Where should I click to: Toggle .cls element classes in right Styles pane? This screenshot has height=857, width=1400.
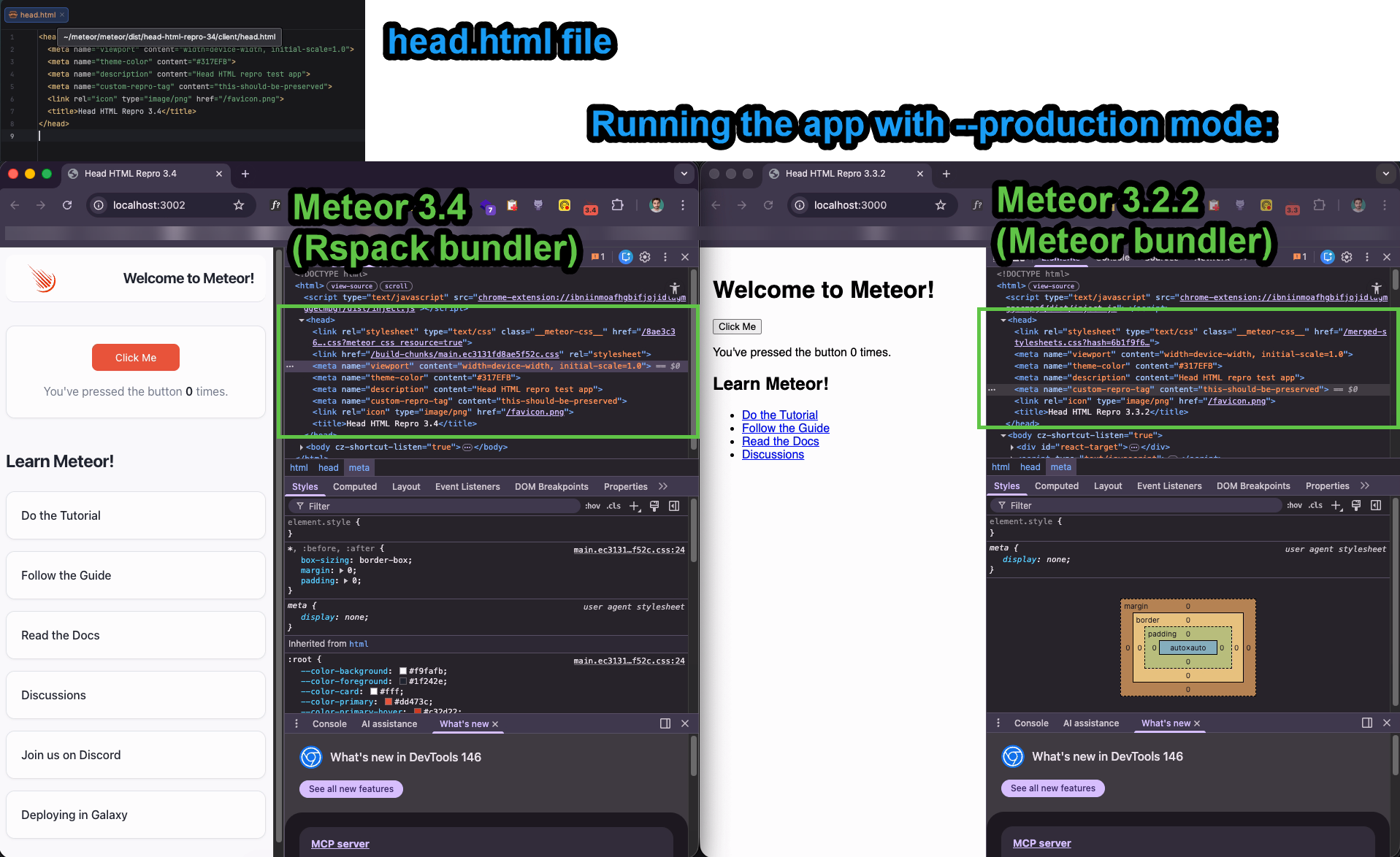pos(1315,505)
